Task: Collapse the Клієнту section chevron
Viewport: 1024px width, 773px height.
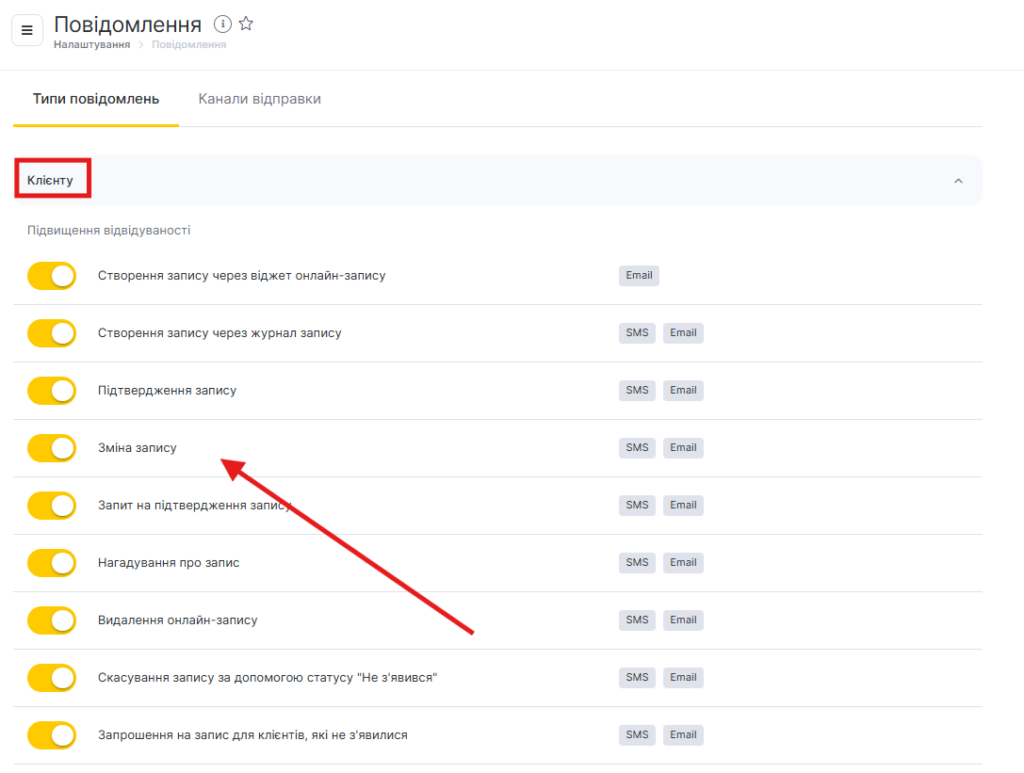Action: 958,181
